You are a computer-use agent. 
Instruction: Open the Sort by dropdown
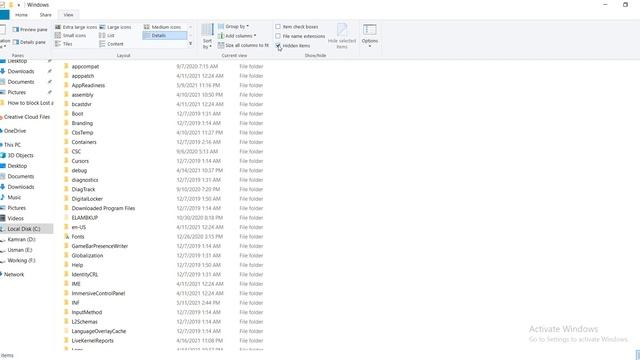point(207,36)
